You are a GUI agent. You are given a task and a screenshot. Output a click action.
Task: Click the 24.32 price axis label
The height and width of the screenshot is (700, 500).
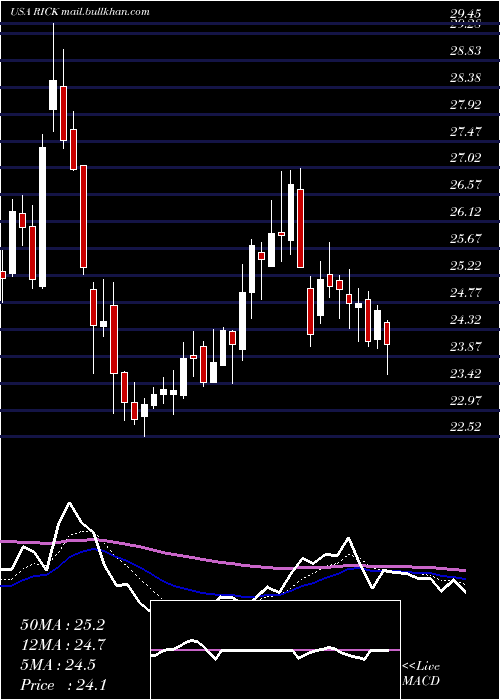(466, 319)
